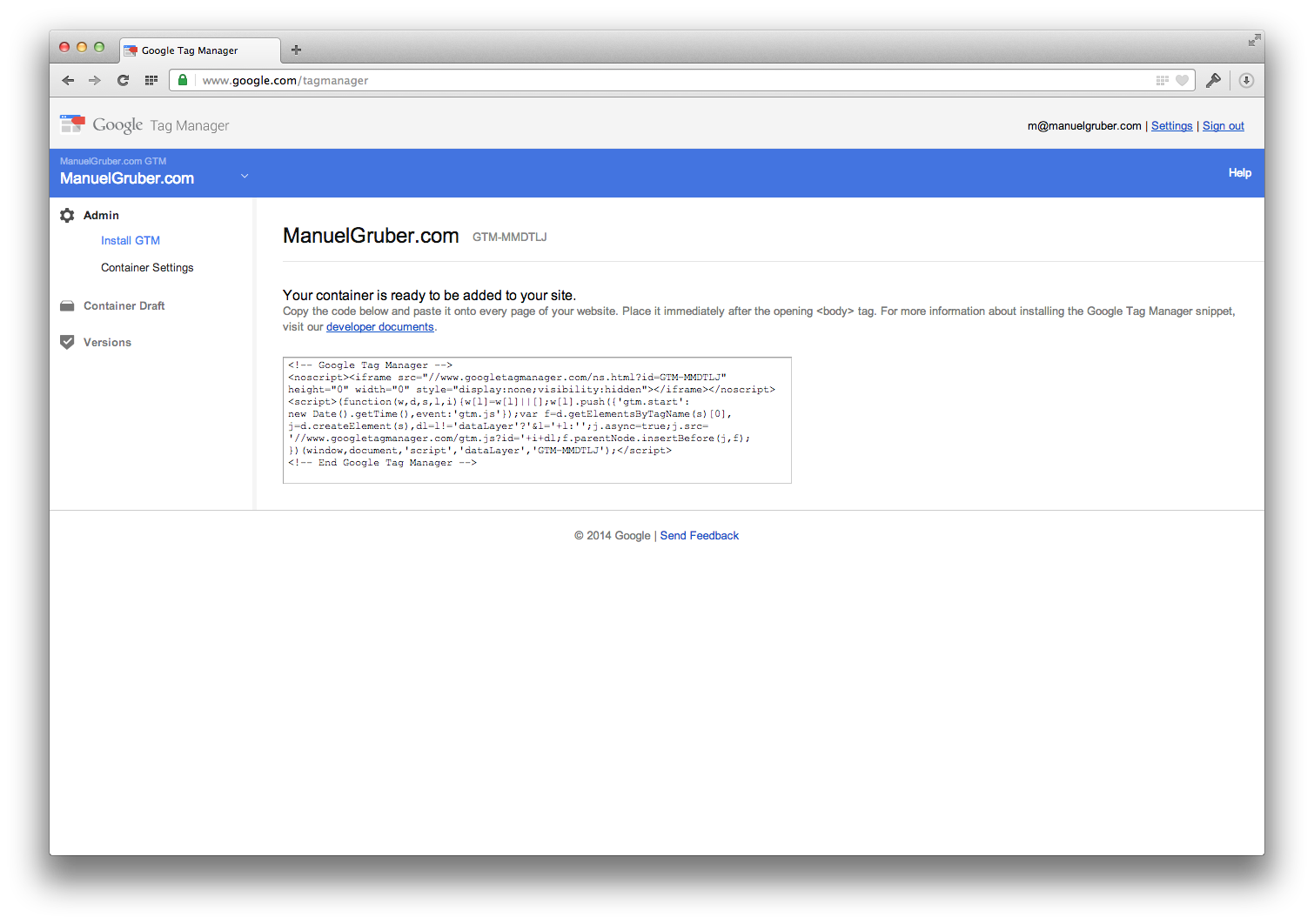Open the Admin section
This screenshot has height=924, width=1314.
[101, 215]
